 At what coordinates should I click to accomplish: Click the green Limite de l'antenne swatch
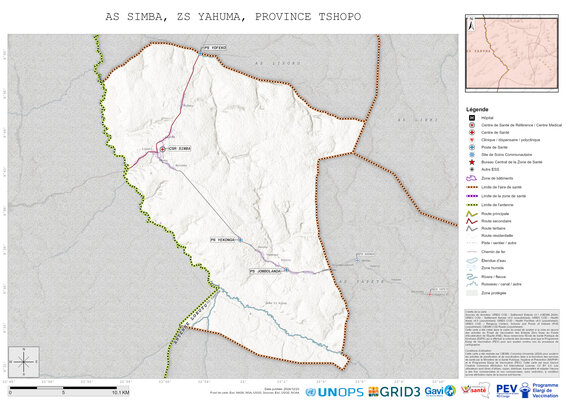click(x=472, y=205)
